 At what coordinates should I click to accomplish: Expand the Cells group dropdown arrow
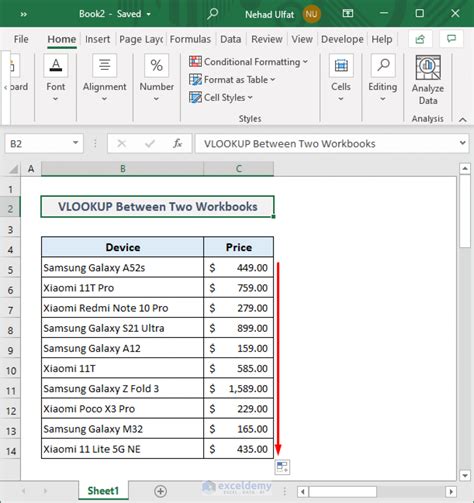[341, 99]
